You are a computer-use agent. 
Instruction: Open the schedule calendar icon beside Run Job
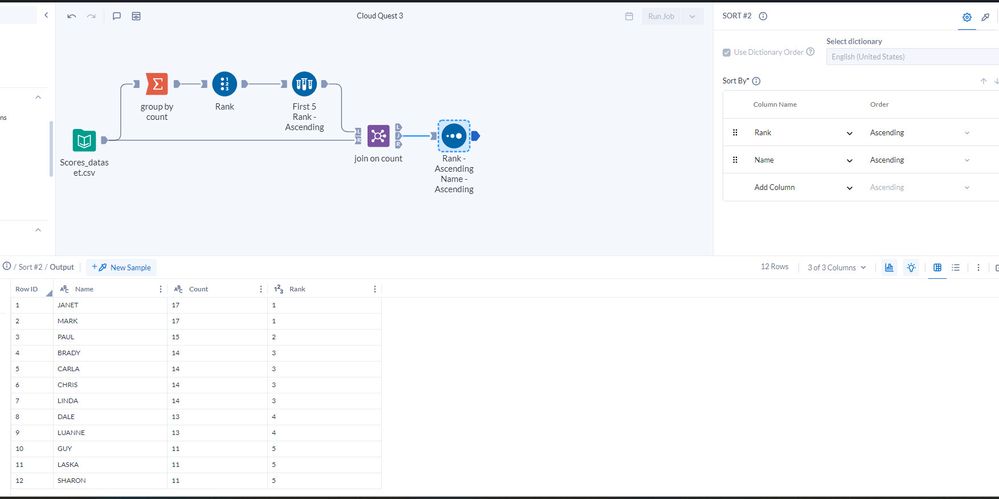629,17
